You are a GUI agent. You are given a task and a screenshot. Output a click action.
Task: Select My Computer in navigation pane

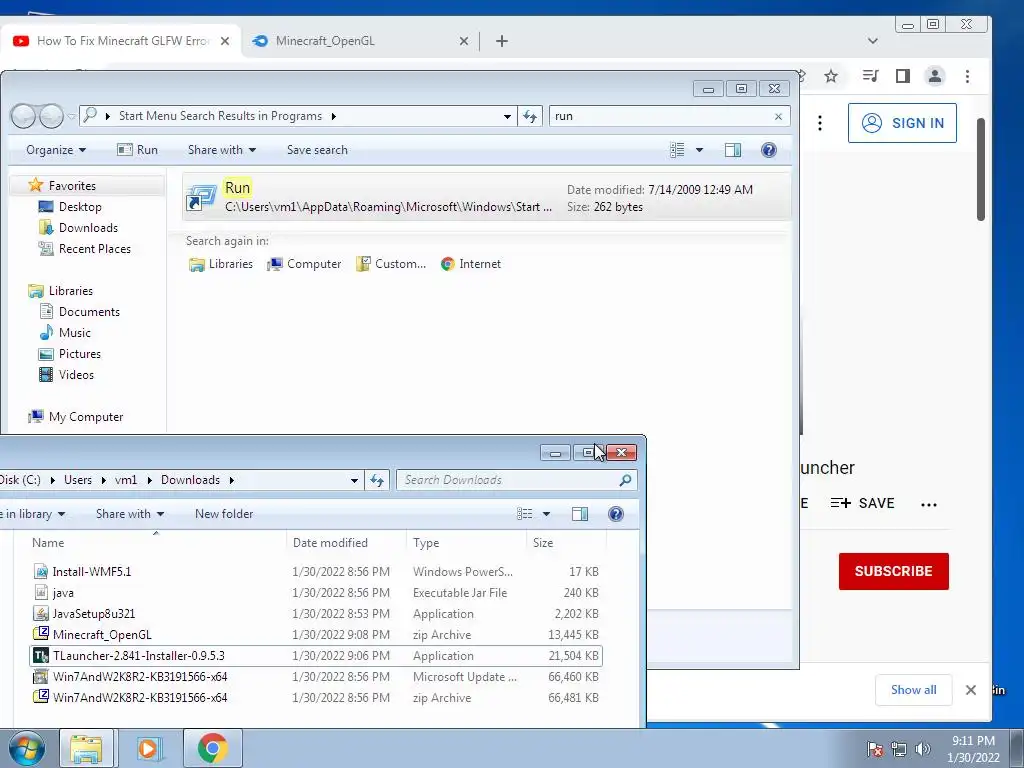tap(86, 417)
